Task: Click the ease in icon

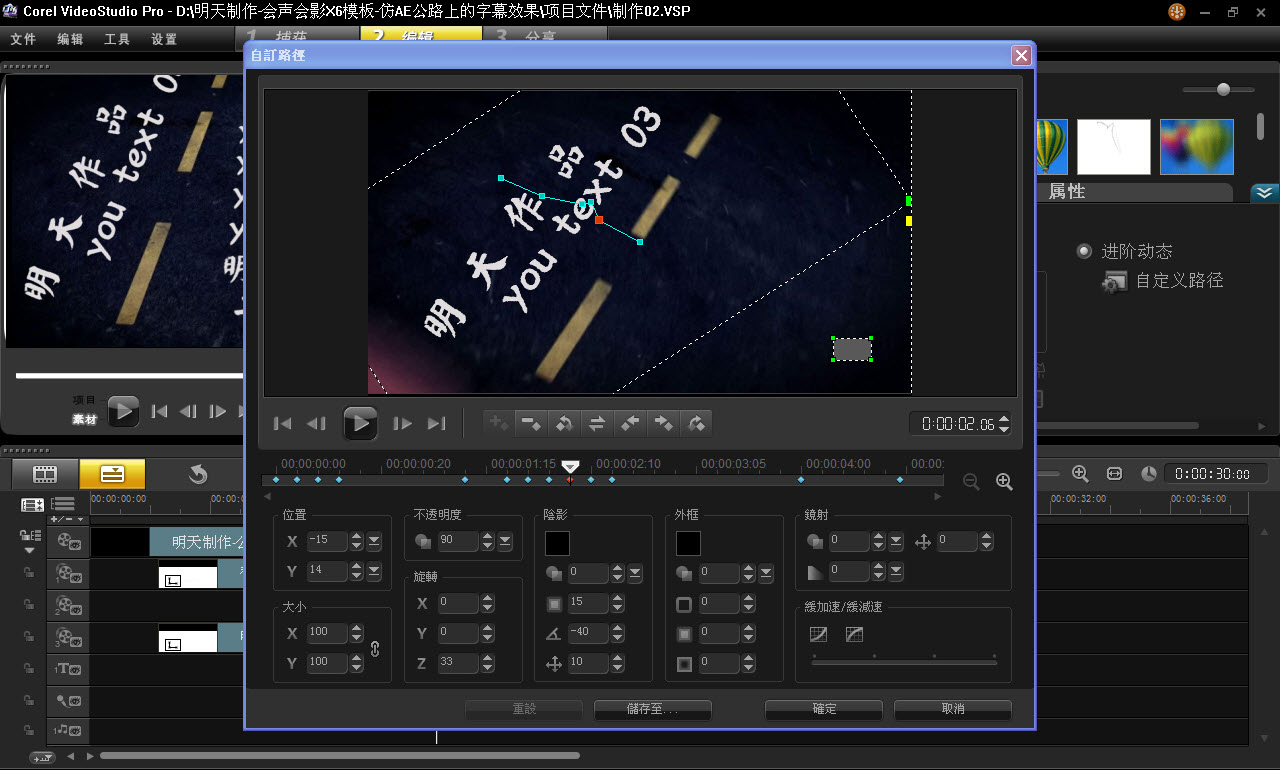Action: coord(818,634)
